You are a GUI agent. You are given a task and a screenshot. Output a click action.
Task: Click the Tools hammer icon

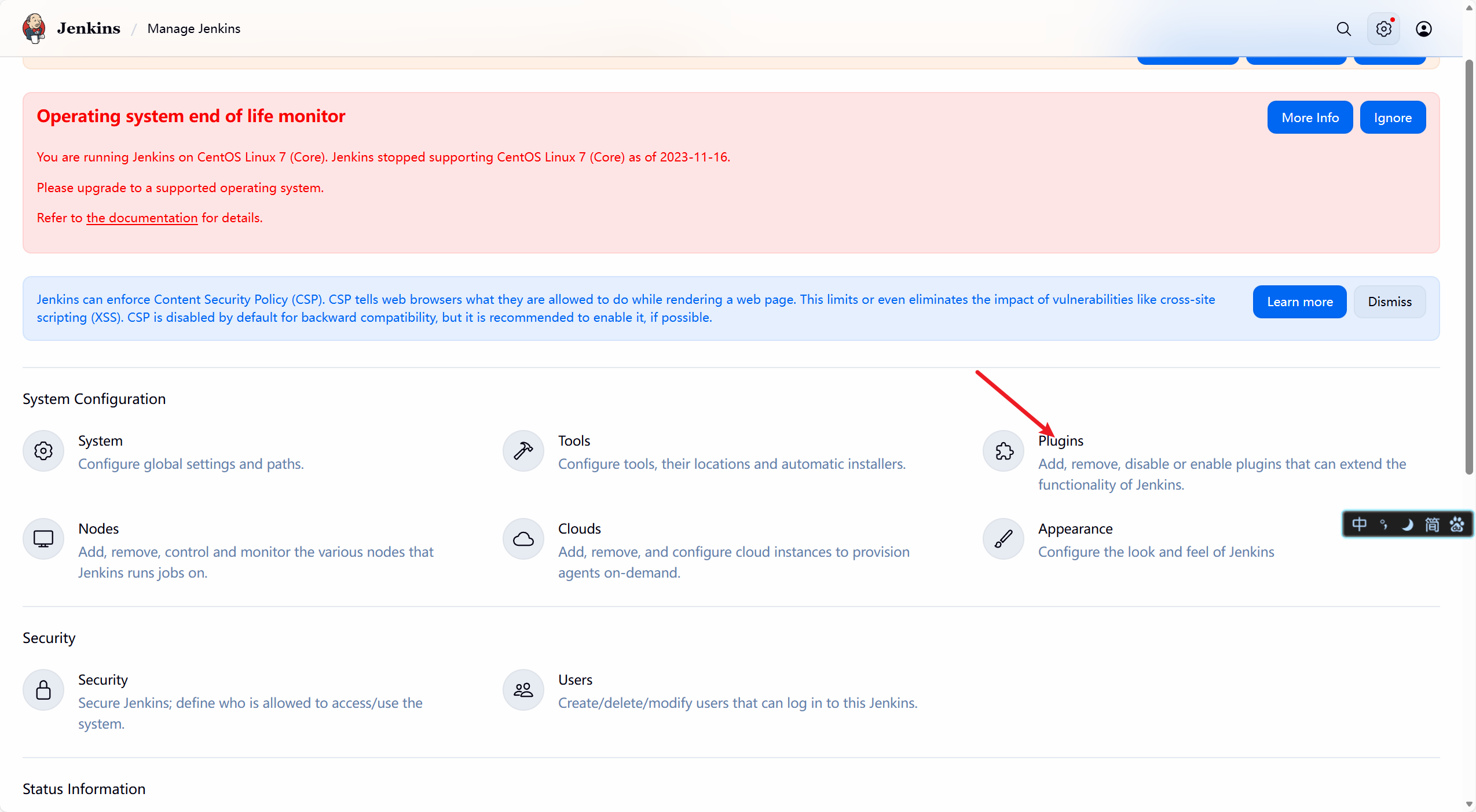[x=523, y=451]
